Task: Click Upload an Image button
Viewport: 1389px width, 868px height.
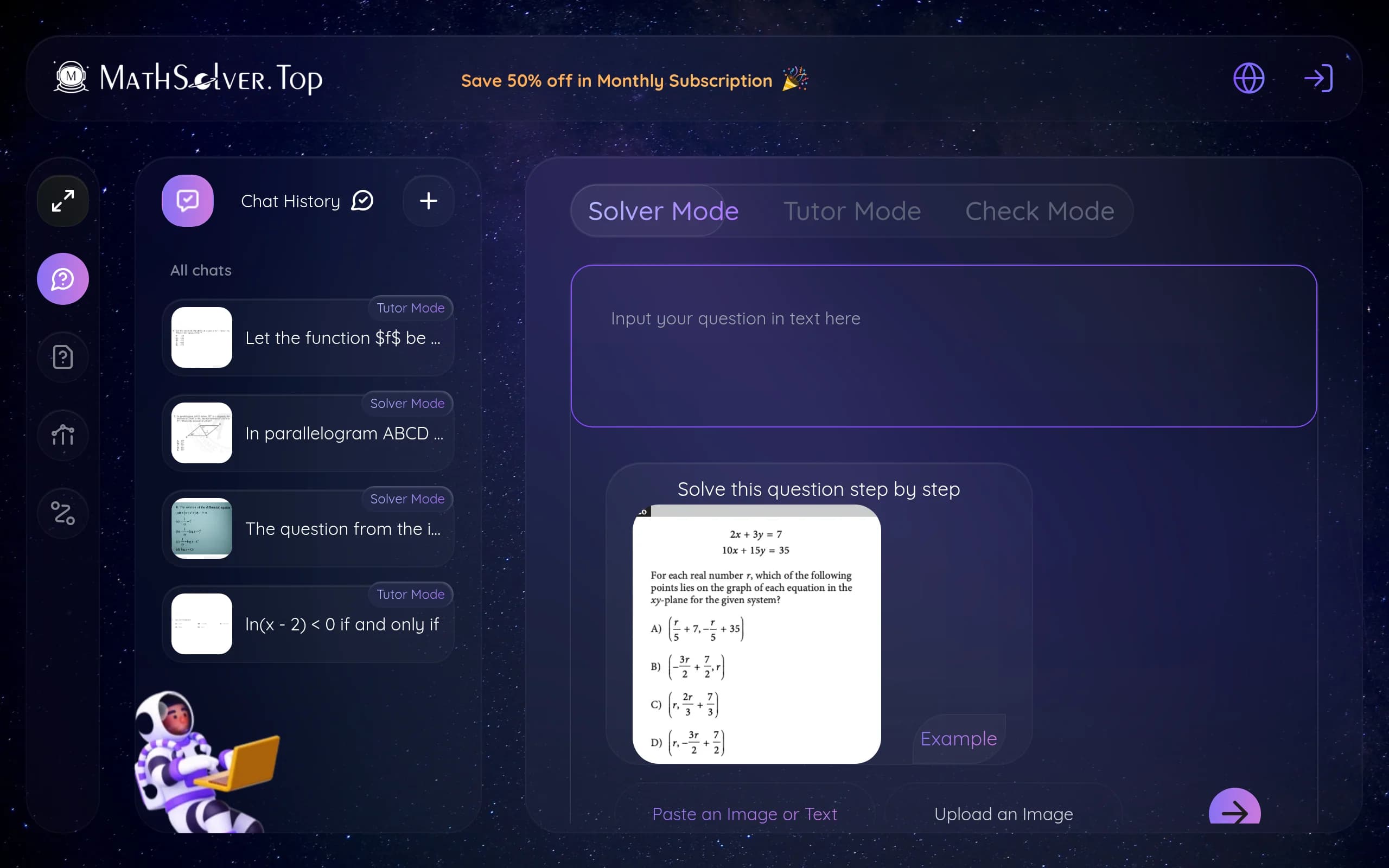Action: 1003,813
